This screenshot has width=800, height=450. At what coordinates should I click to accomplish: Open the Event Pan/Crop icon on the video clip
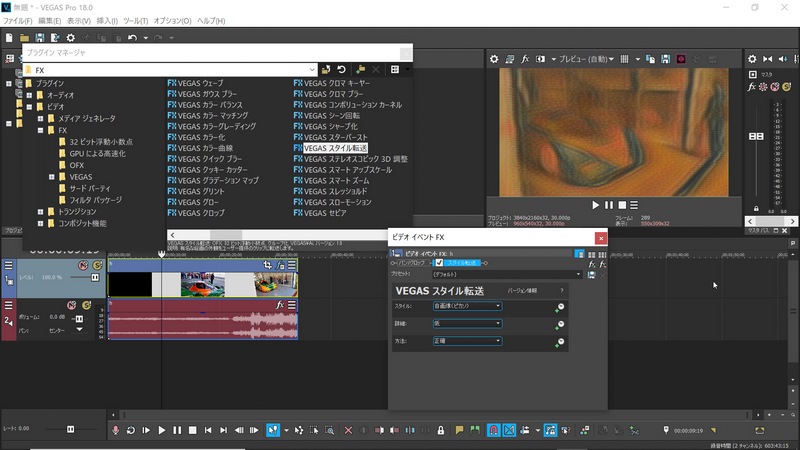pos(267,265)
